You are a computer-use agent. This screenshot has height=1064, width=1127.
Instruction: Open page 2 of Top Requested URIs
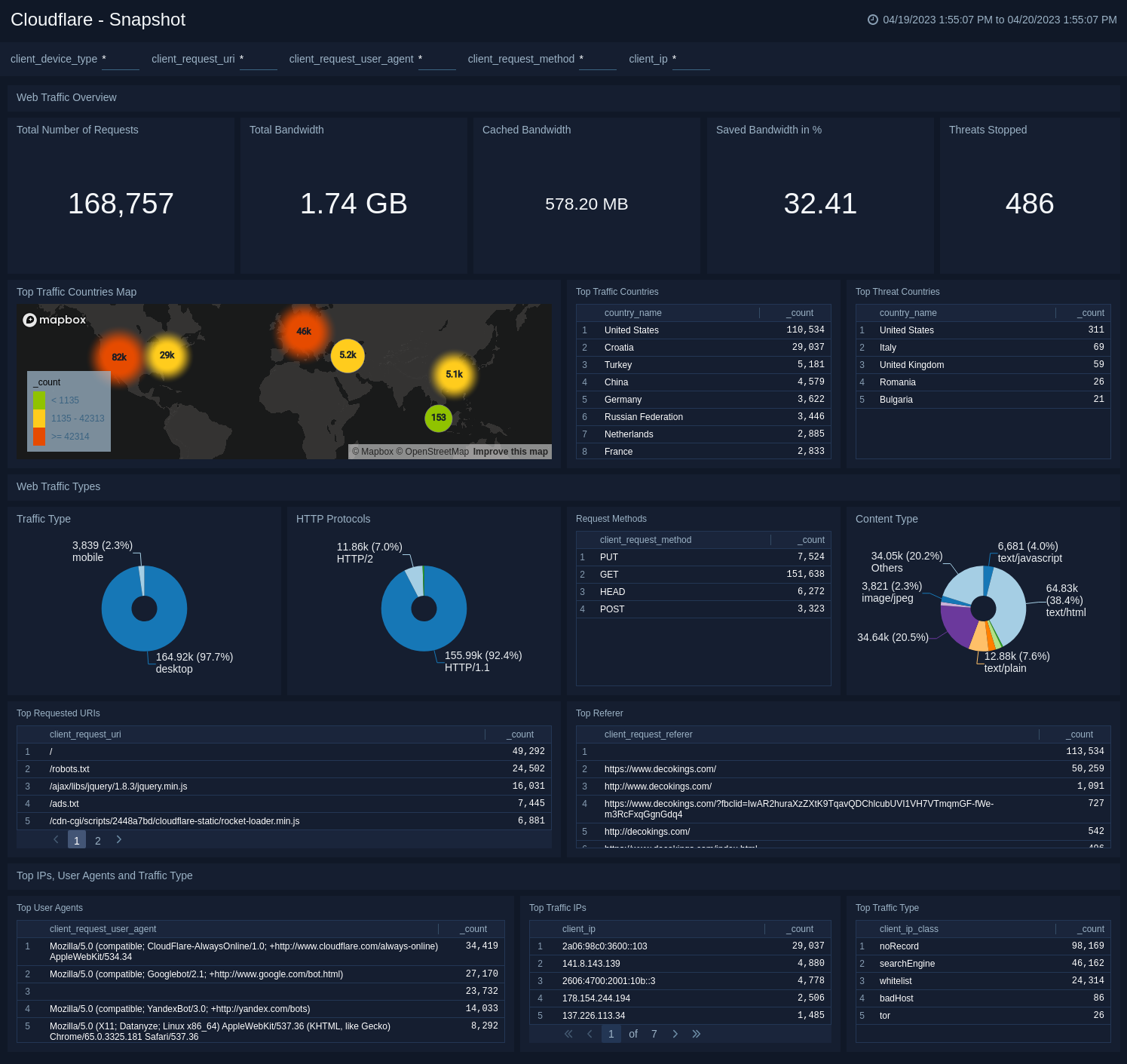tap(98, 839)
